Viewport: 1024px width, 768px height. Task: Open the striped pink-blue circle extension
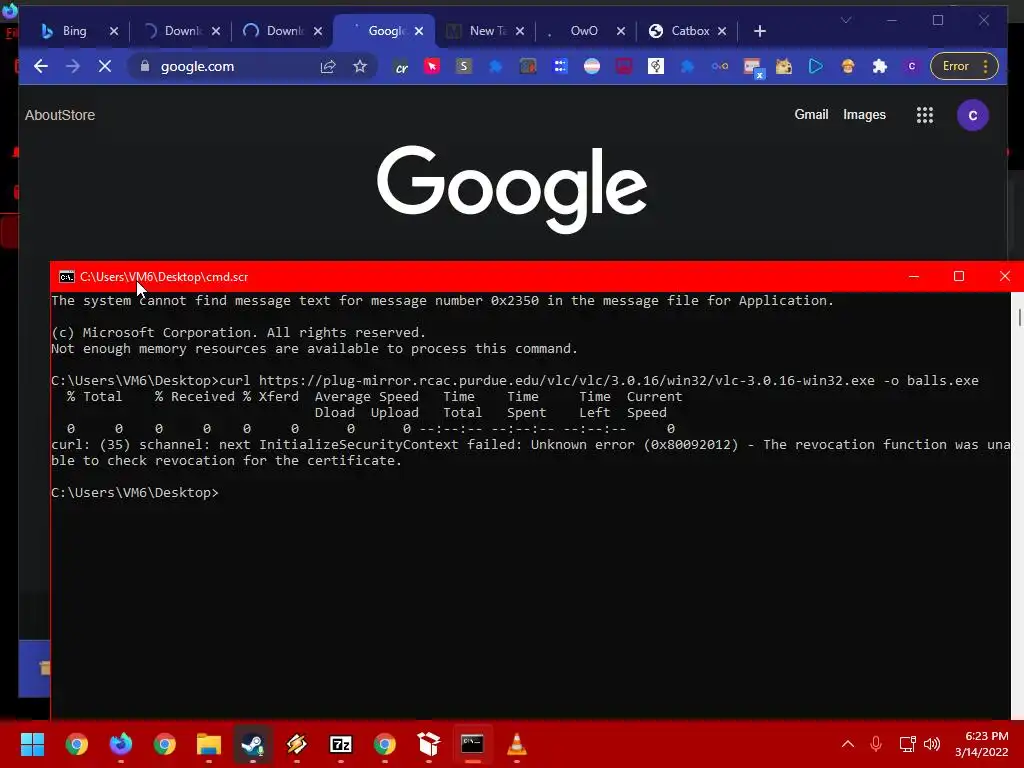tap(592, 66)
